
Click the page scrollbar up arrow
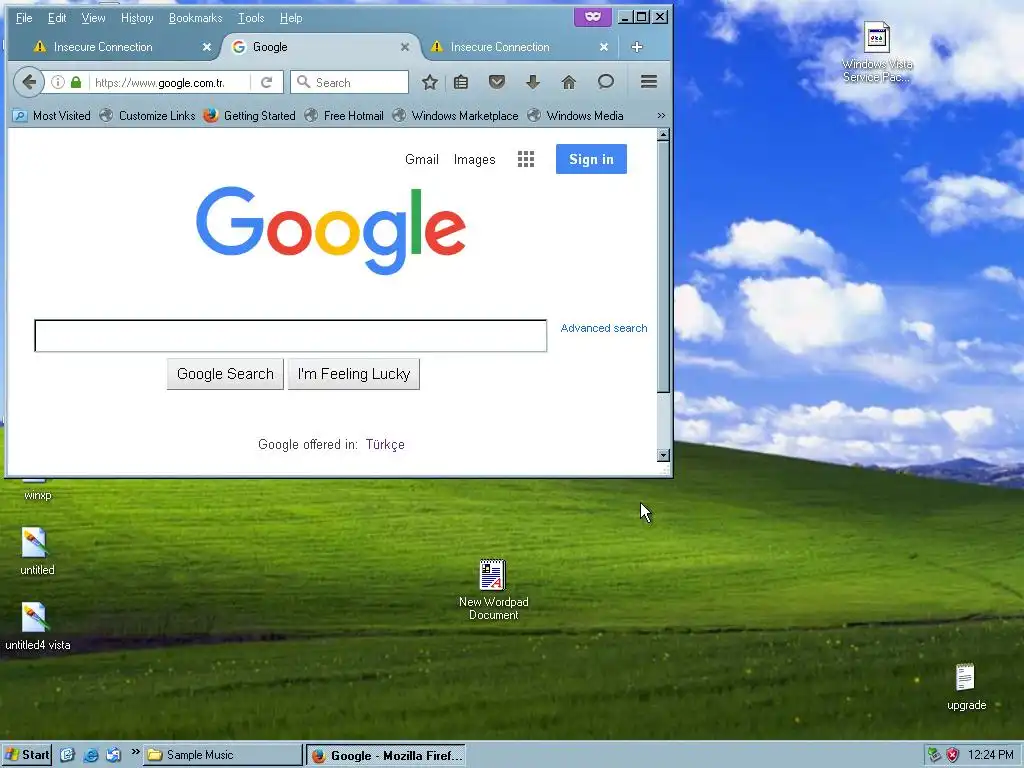pyautogui.click(x=664, y=135)
